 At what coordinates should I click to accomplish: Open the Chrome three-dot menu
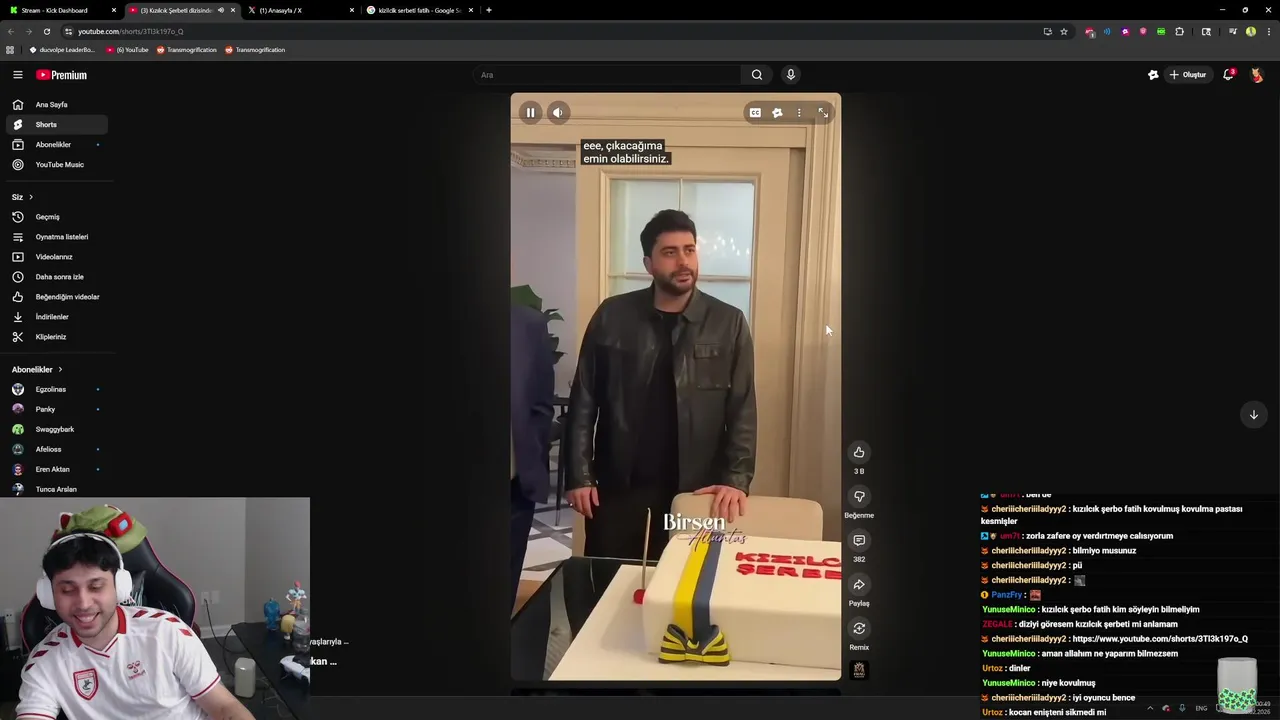[x=1268, y=31]
